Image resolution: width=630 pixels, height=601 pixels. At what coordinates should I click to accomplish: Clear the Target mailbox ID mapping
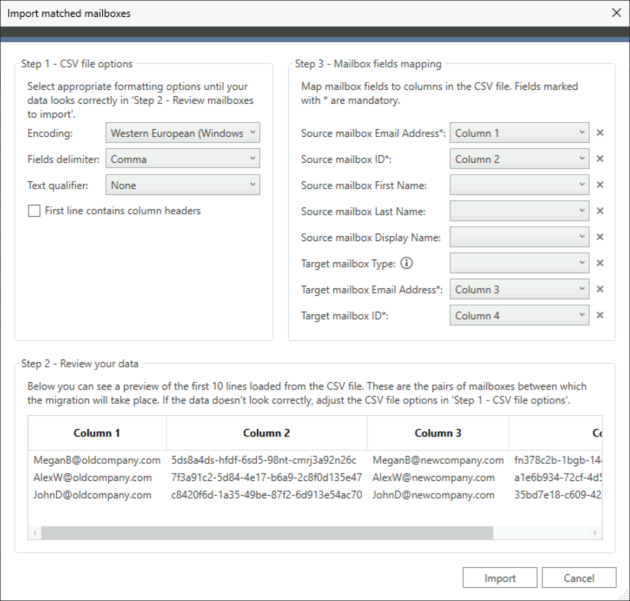click(600, 315)
